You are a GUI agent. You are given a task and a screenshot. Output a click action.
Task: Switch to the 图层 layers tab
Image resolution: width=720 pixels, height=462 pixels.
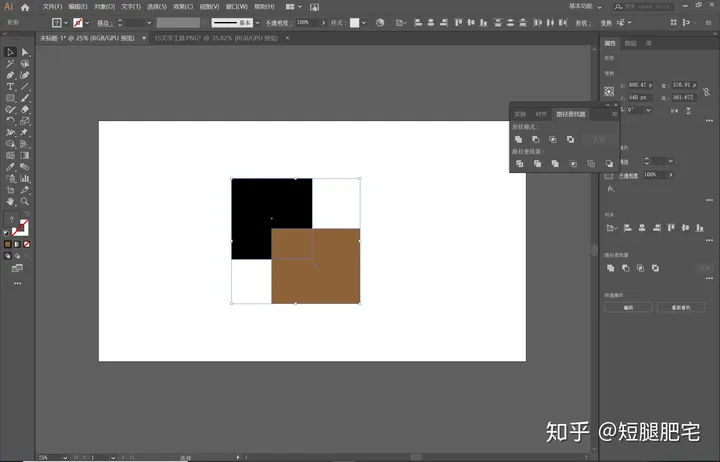pyautogui.click(x=630, y=43)
